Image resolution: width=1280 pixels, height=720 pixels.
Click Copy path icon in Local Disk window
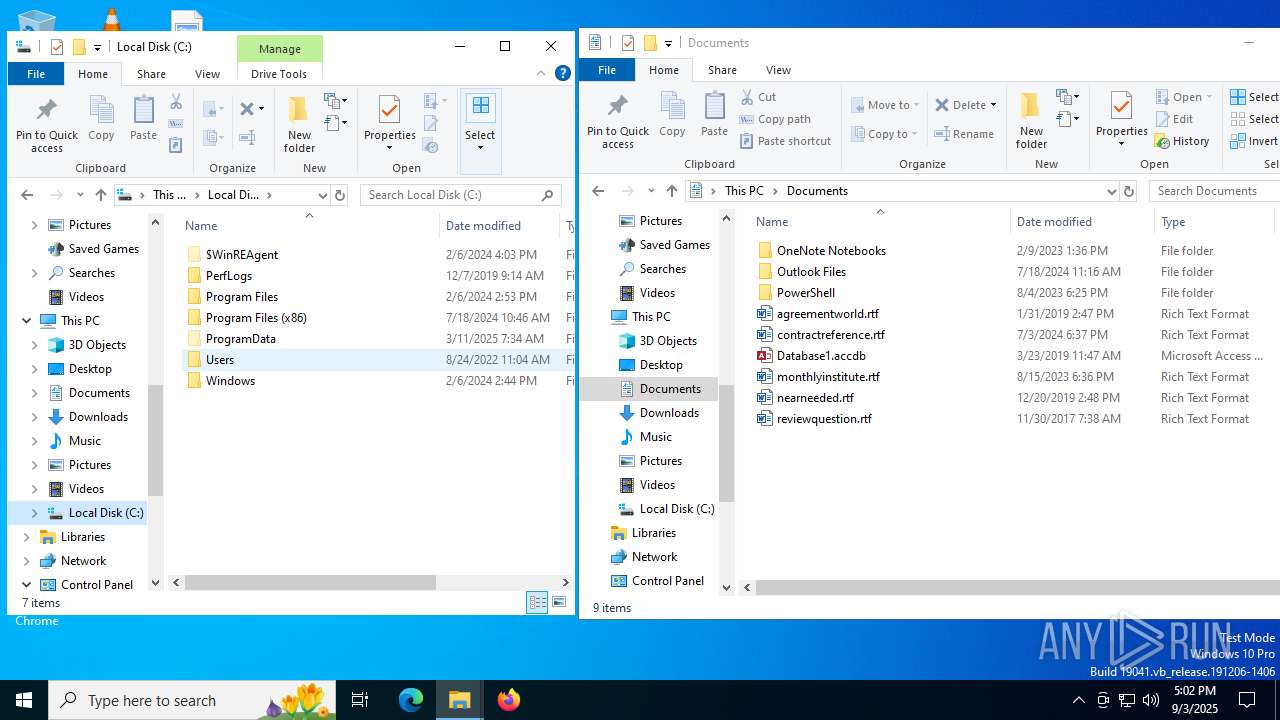[x=176, y=123]
